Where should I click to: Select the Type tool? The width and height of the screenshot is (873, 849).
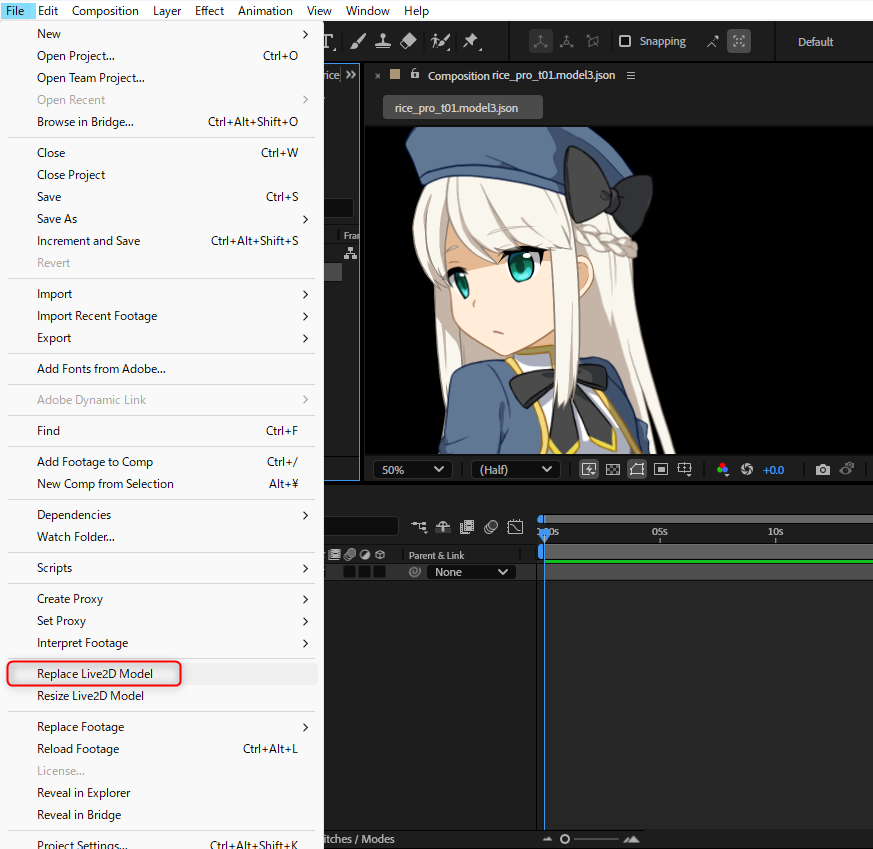328,41
